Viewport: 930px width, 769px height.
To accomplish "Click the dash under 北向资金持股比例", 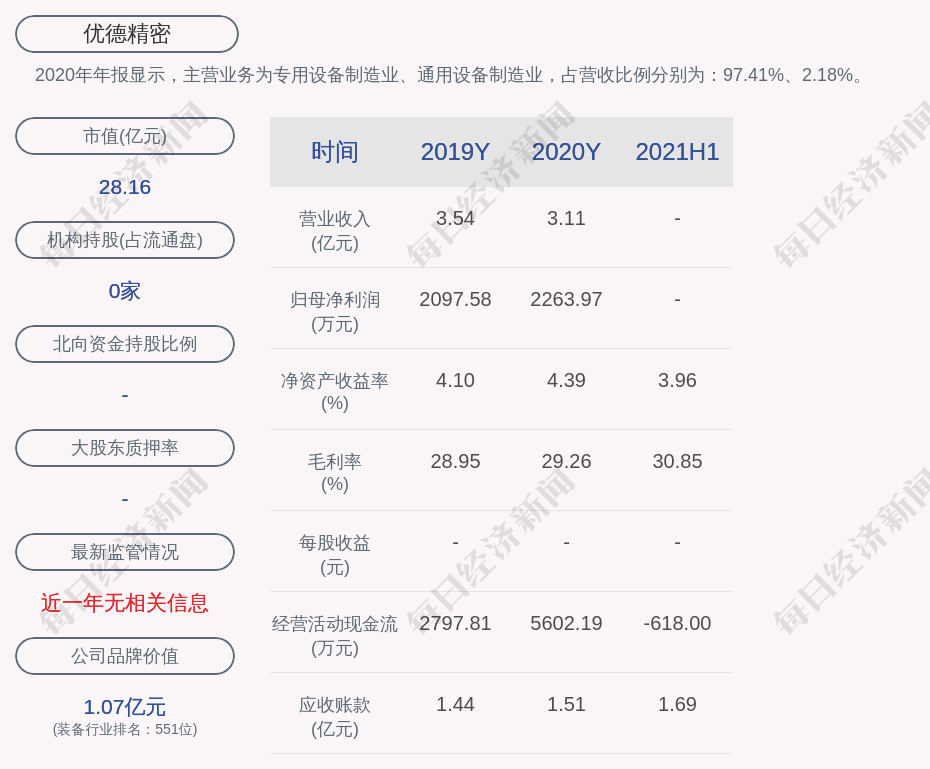I will (x=125, y=395).
